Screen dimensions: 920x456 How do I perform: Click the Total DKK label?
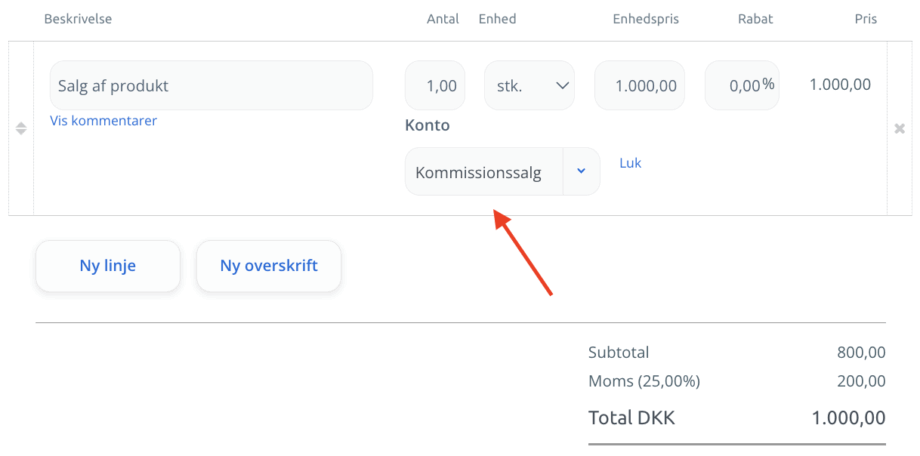click(x=632, y=418)
